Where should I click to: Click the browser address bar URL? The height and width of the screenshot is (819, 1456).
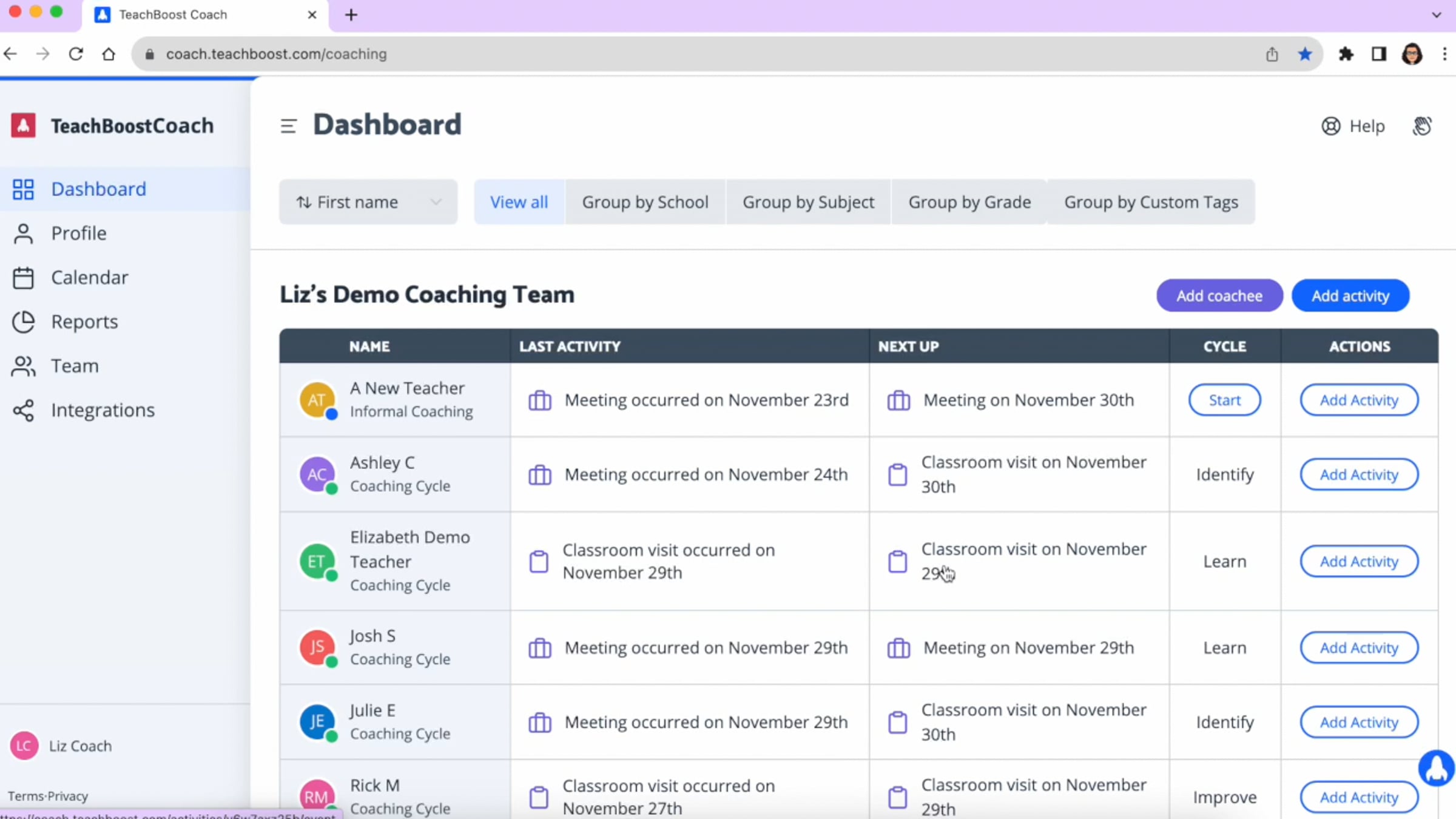(x=276, y=54)
